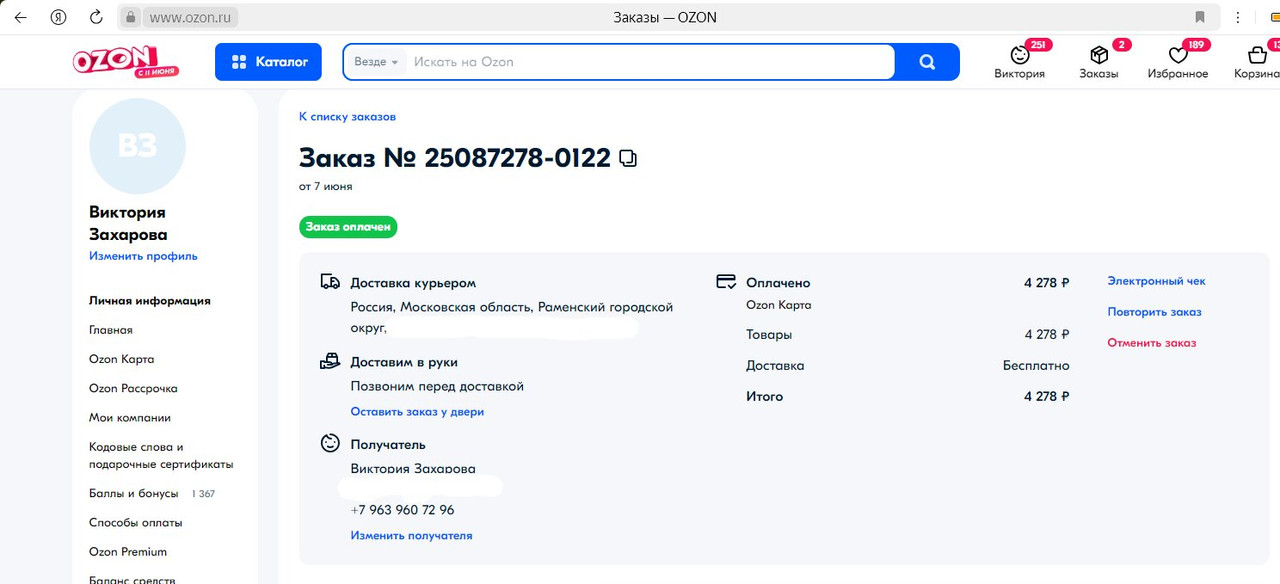Open Ozon Карта in the sidebar
Screen dimensions: 1280x584
tap(121, 359)
